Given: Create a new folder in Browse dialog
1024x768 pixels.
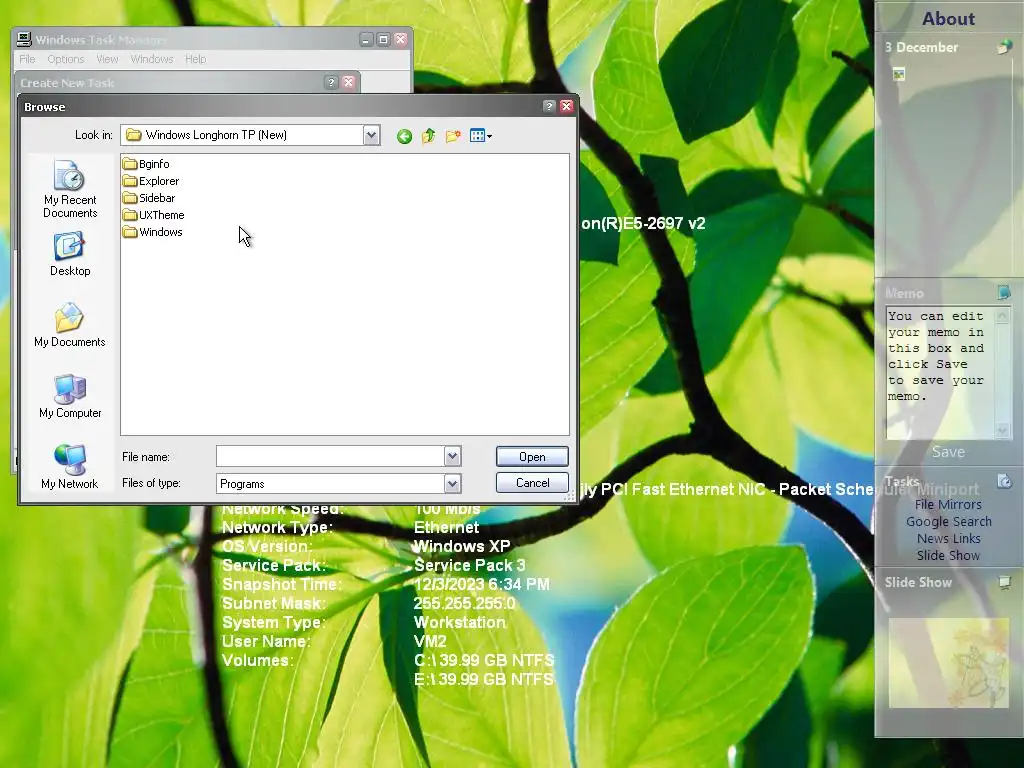Looking at the screenshot, I should pos(453,136).
